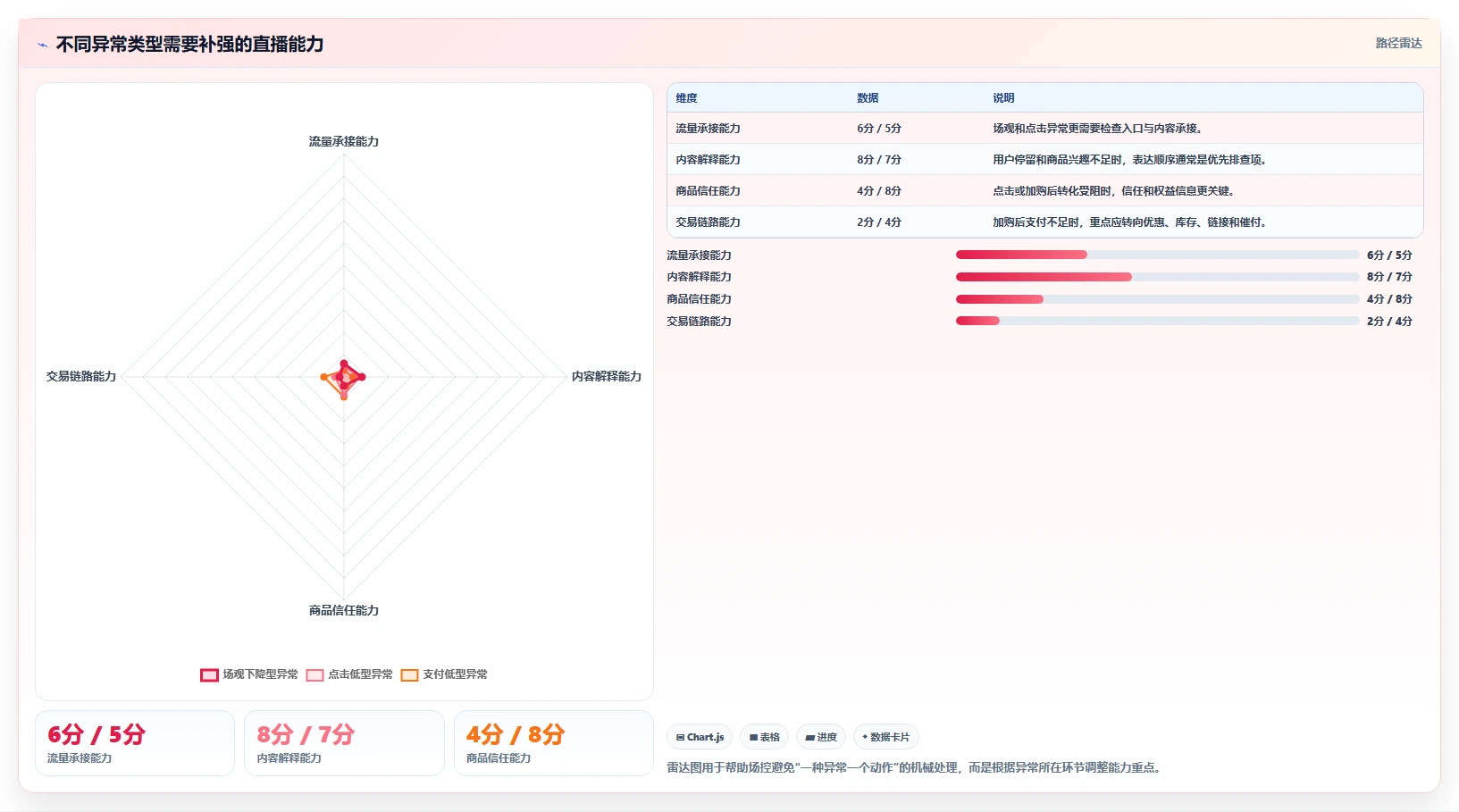Click the radar data polygon at chart center
This screenshot has height=812, width=1459.
tap(344, 378)
